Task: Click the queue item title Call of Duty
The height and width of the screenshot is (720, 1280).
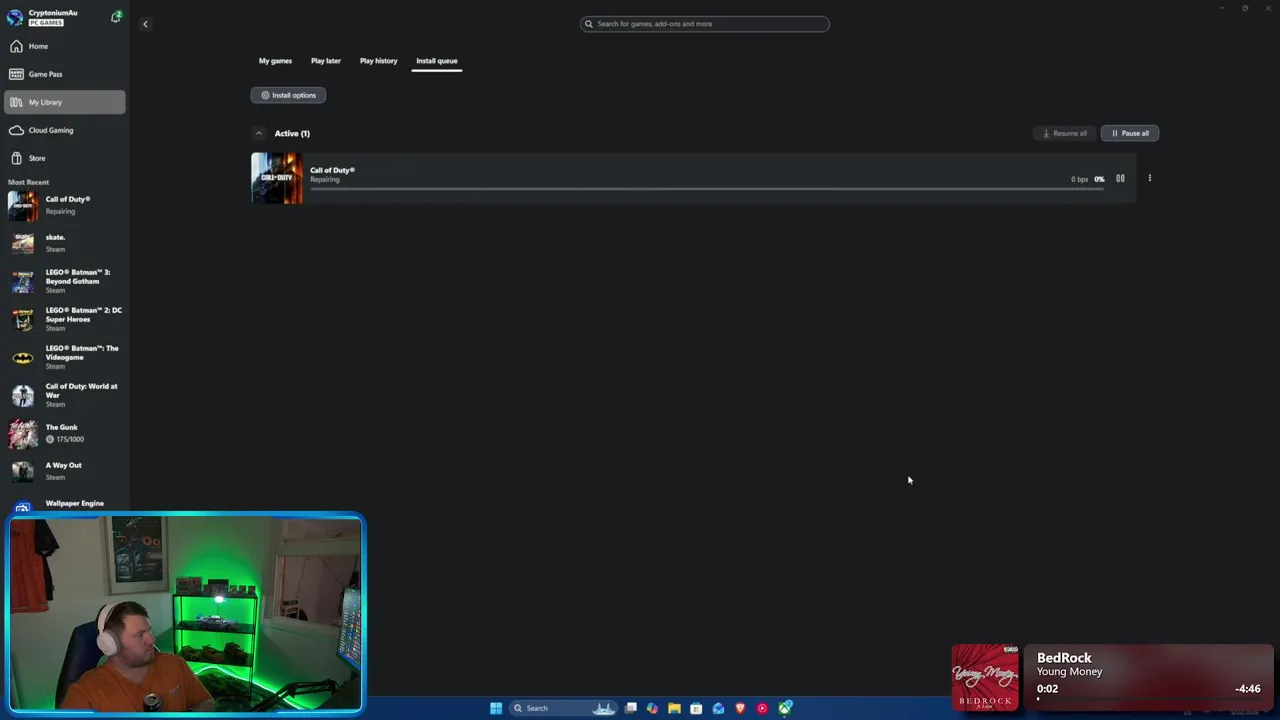Action: pyautogui.click(x=332, y=170)
